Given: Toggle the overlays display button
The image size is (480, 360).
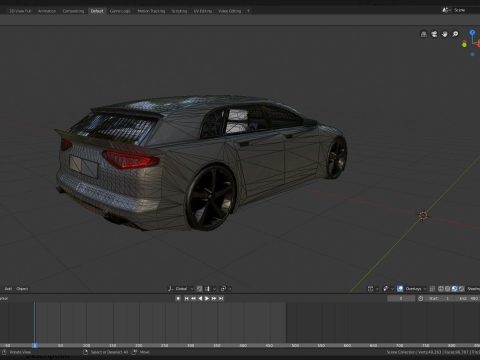Looking at the screenshot, I should pyautogui.click(x=400, y=289).
